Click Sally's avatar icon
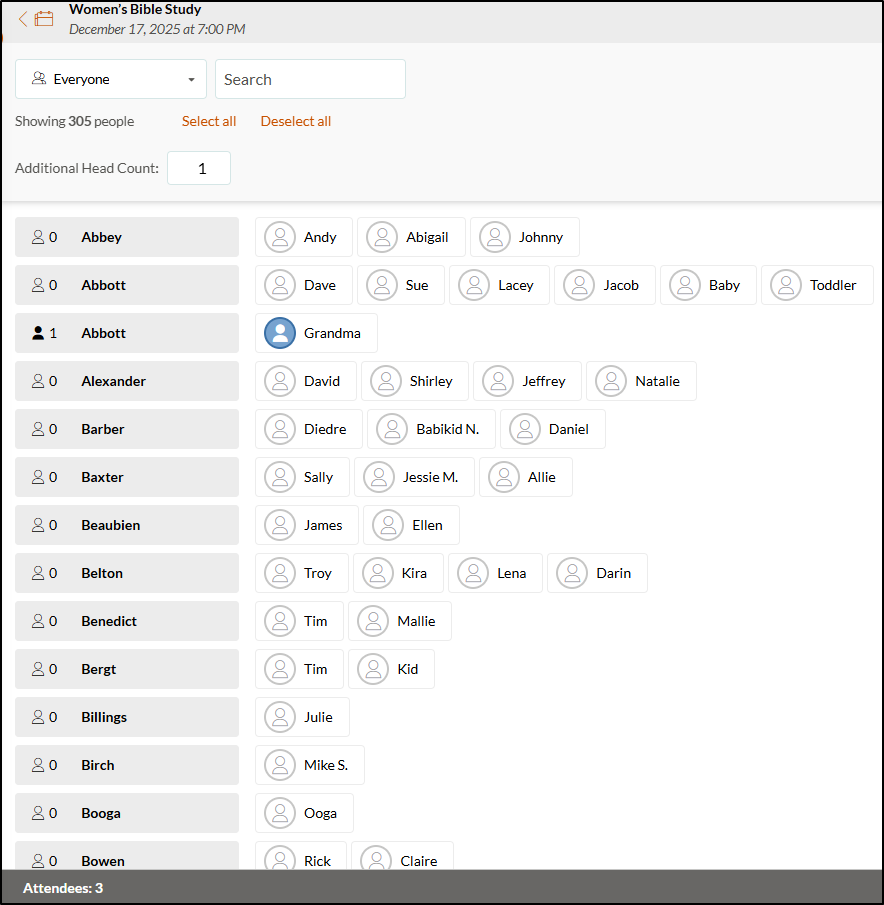The height and width of the screenshot is (905, 884). [280, 477]
